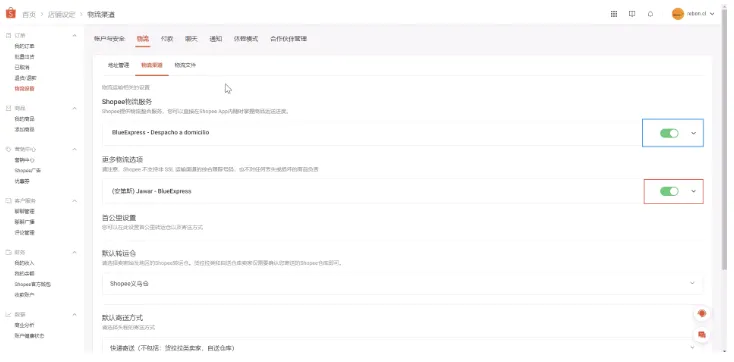
Task: Open the red highlighted 物流设置 sidebar item
Action: (24, 89)
